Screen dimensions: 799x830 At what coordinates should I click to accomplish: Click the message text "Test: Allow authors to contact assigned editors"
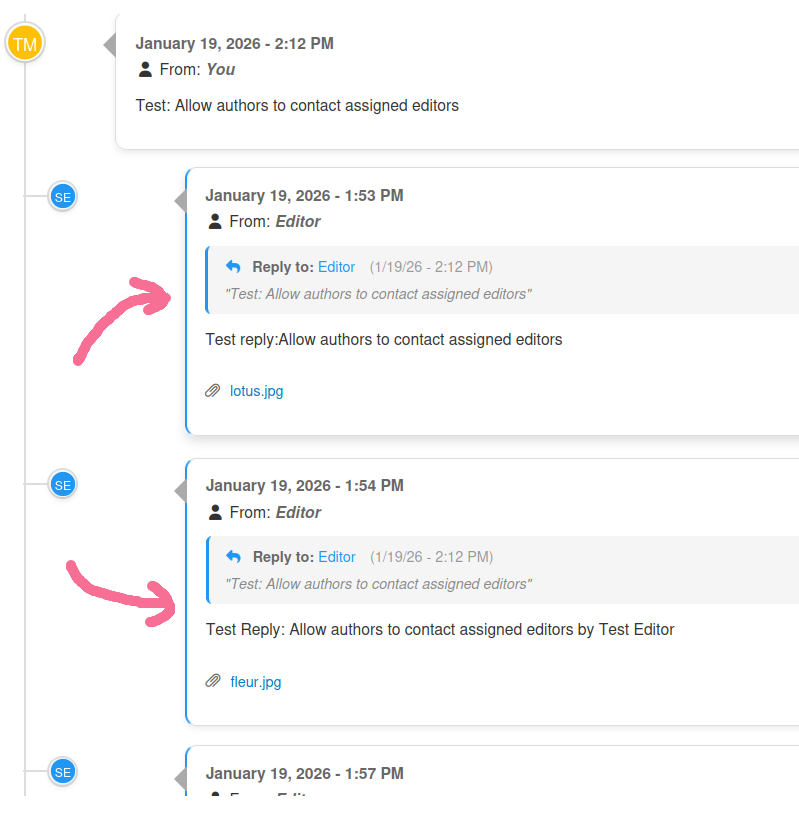[x=297, y=105]
